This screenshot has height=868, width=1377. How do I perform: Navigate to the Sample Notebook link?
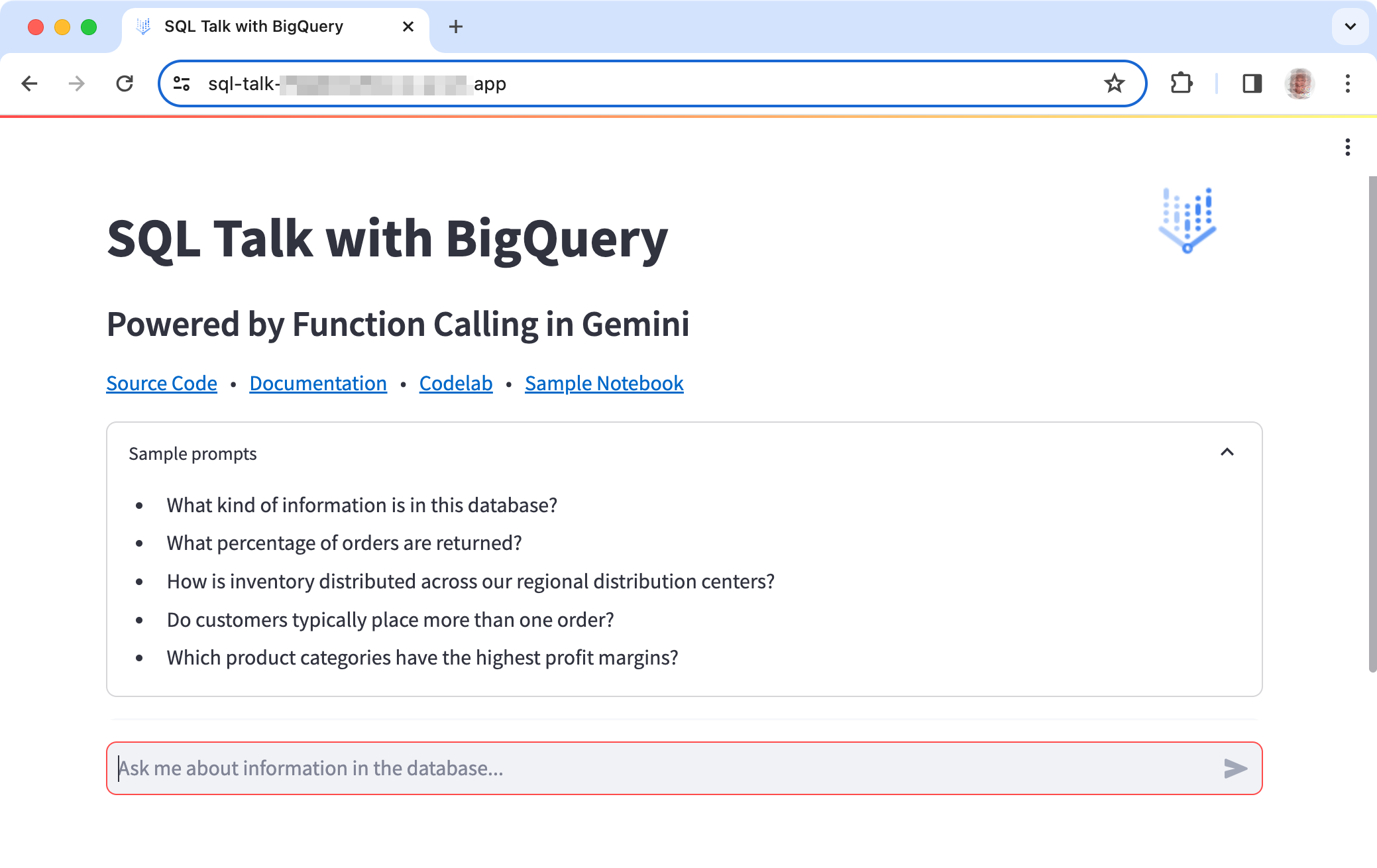pos(603,382)
